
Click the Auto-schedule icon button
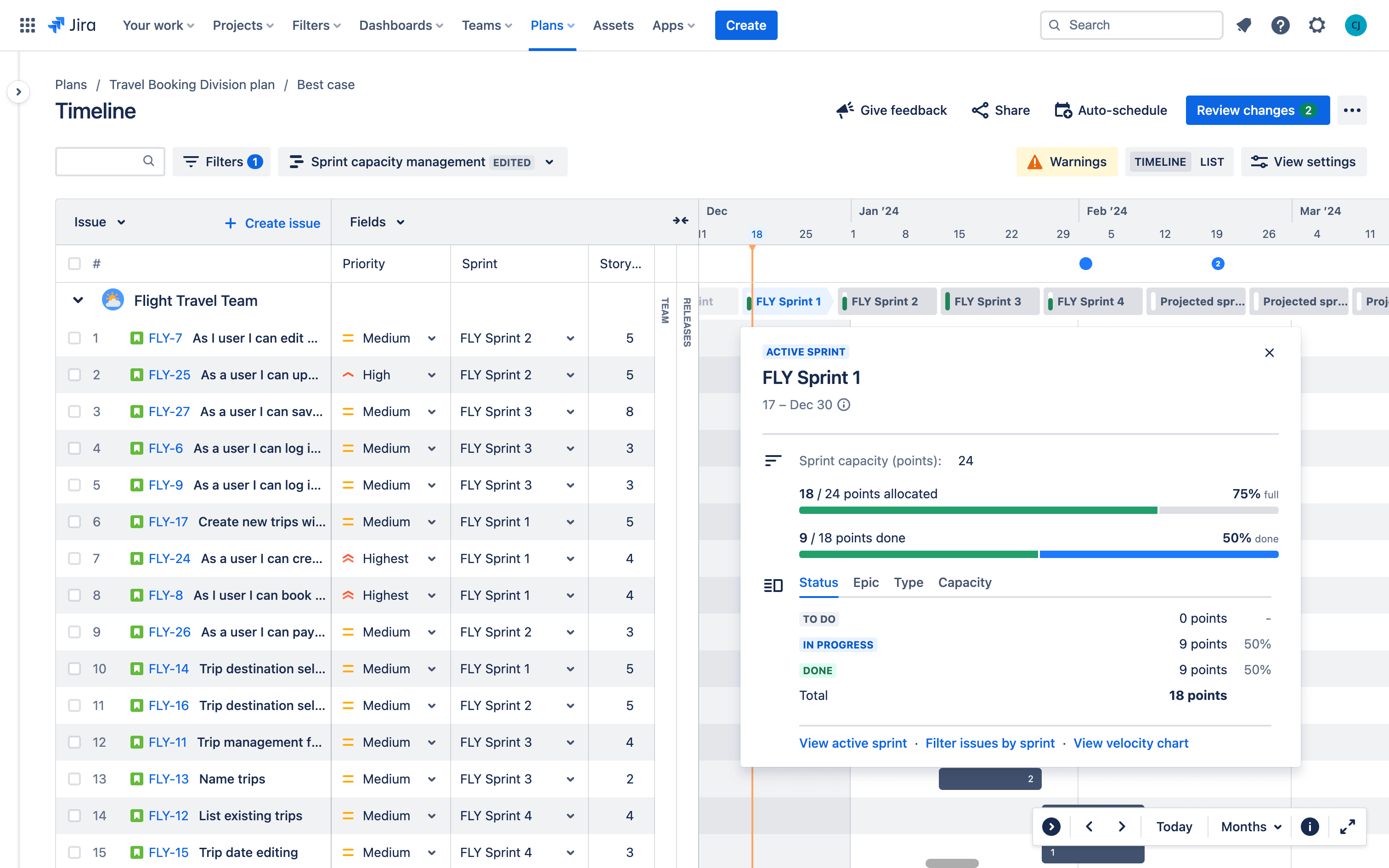(x=1064, y=110)
